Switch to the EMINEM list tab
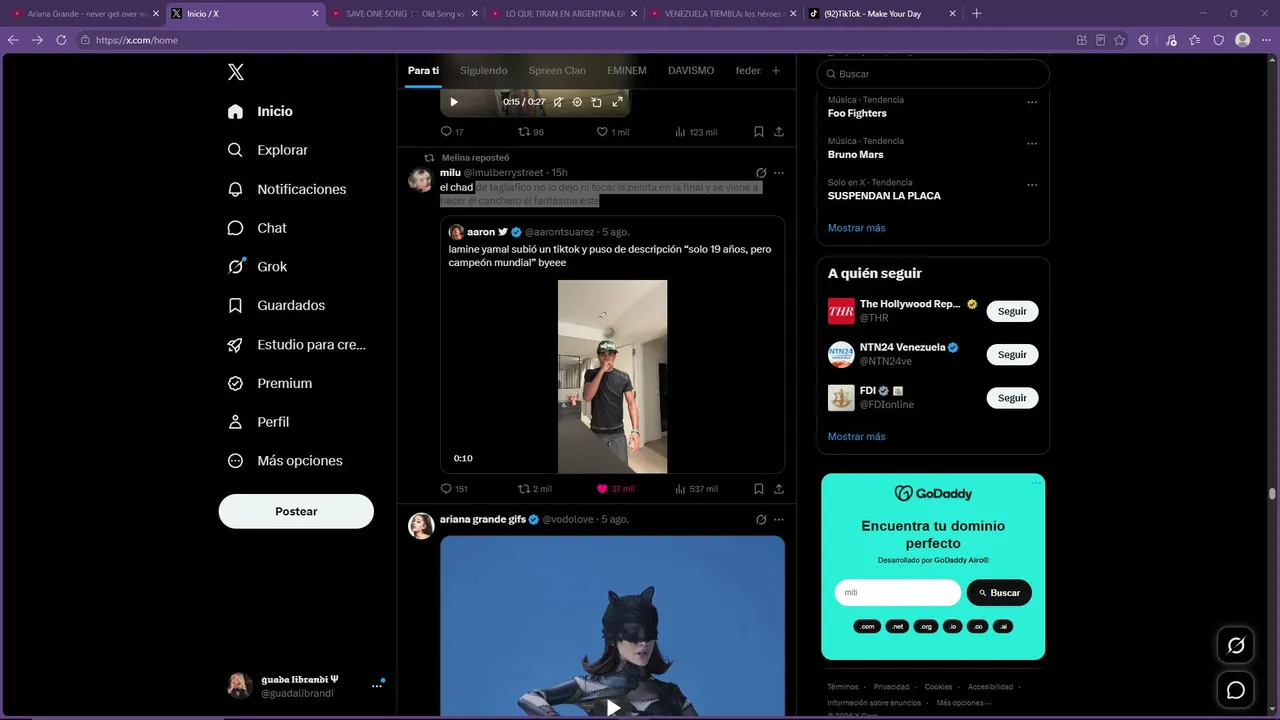The width and height of the screenshot is (1280, 720). 627,71
